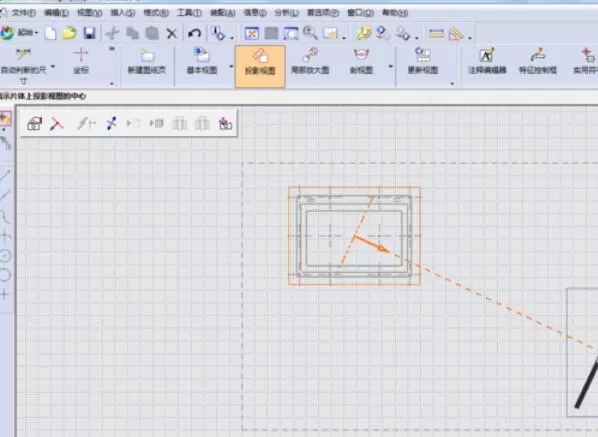Click the printer-like first icon in floating toolbar
Screen dimensions: 598x437
(34, 124)
